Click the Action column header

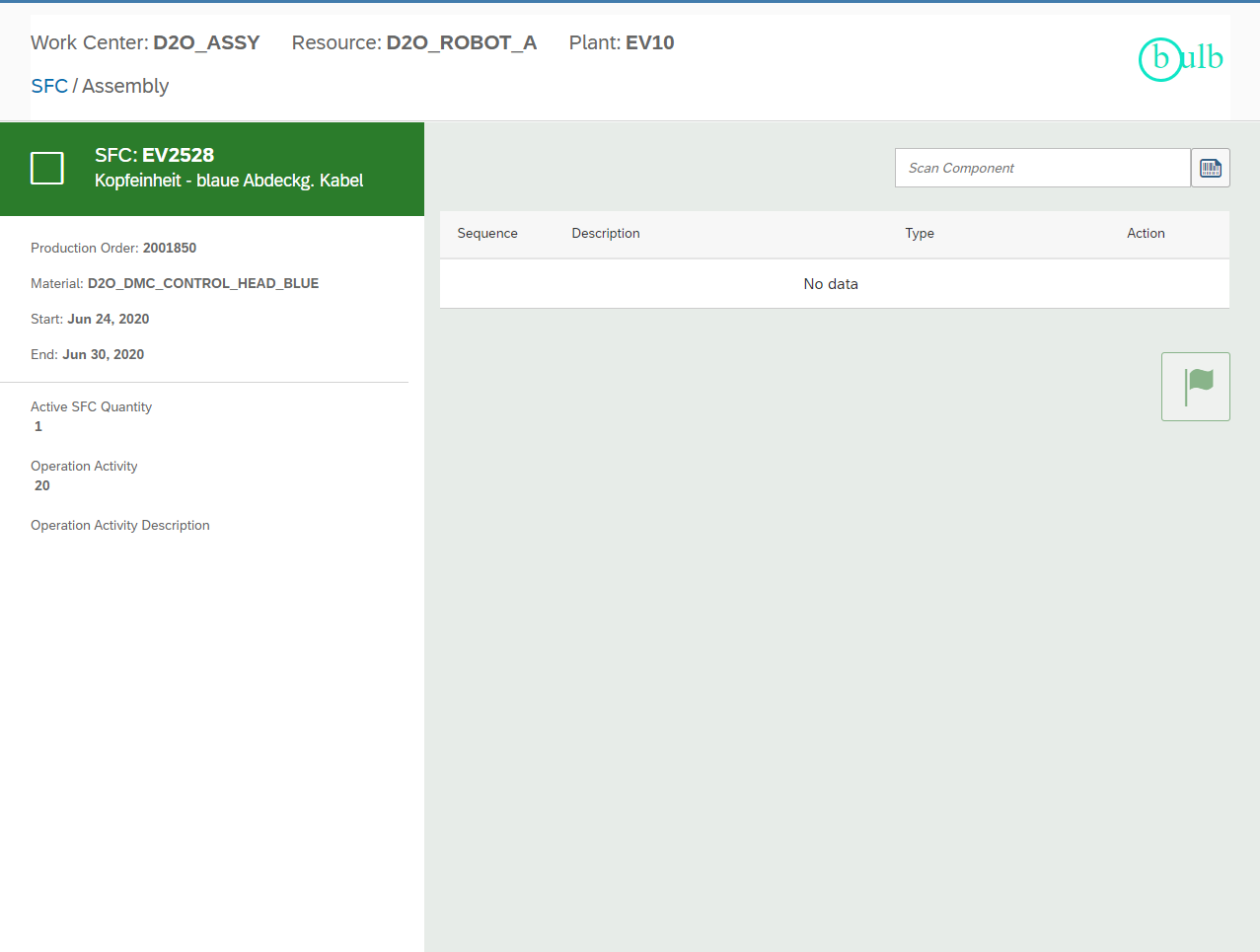[1146, 234]
